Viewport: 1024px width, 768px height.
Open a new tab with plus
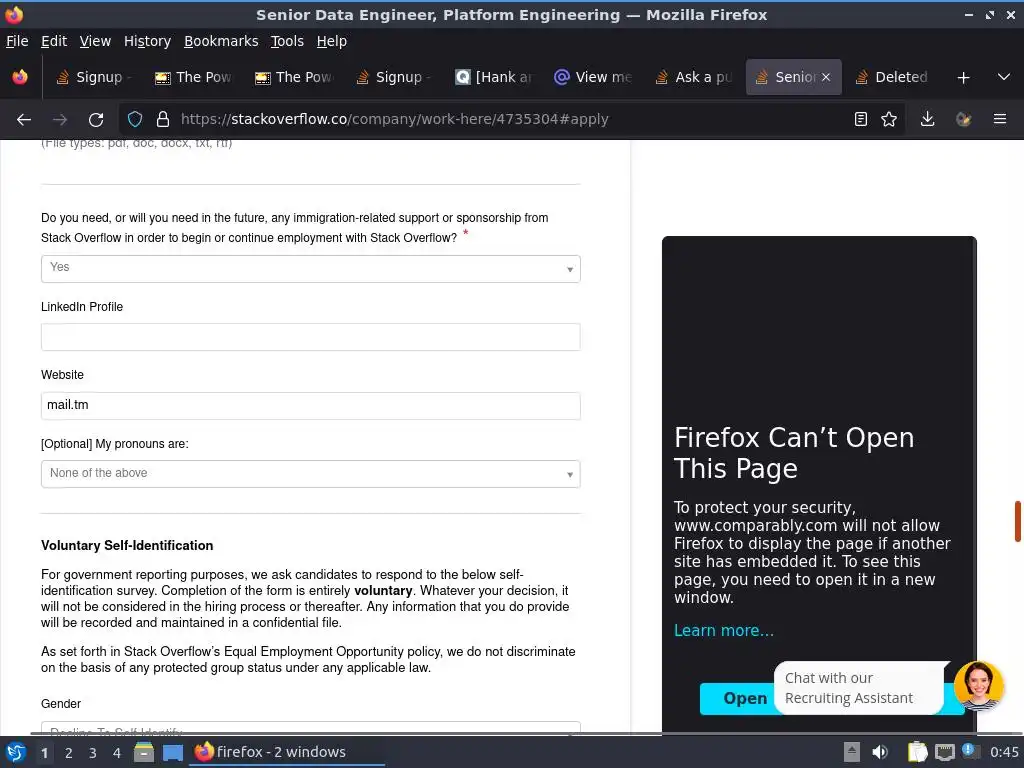click(x=963, y=77)
